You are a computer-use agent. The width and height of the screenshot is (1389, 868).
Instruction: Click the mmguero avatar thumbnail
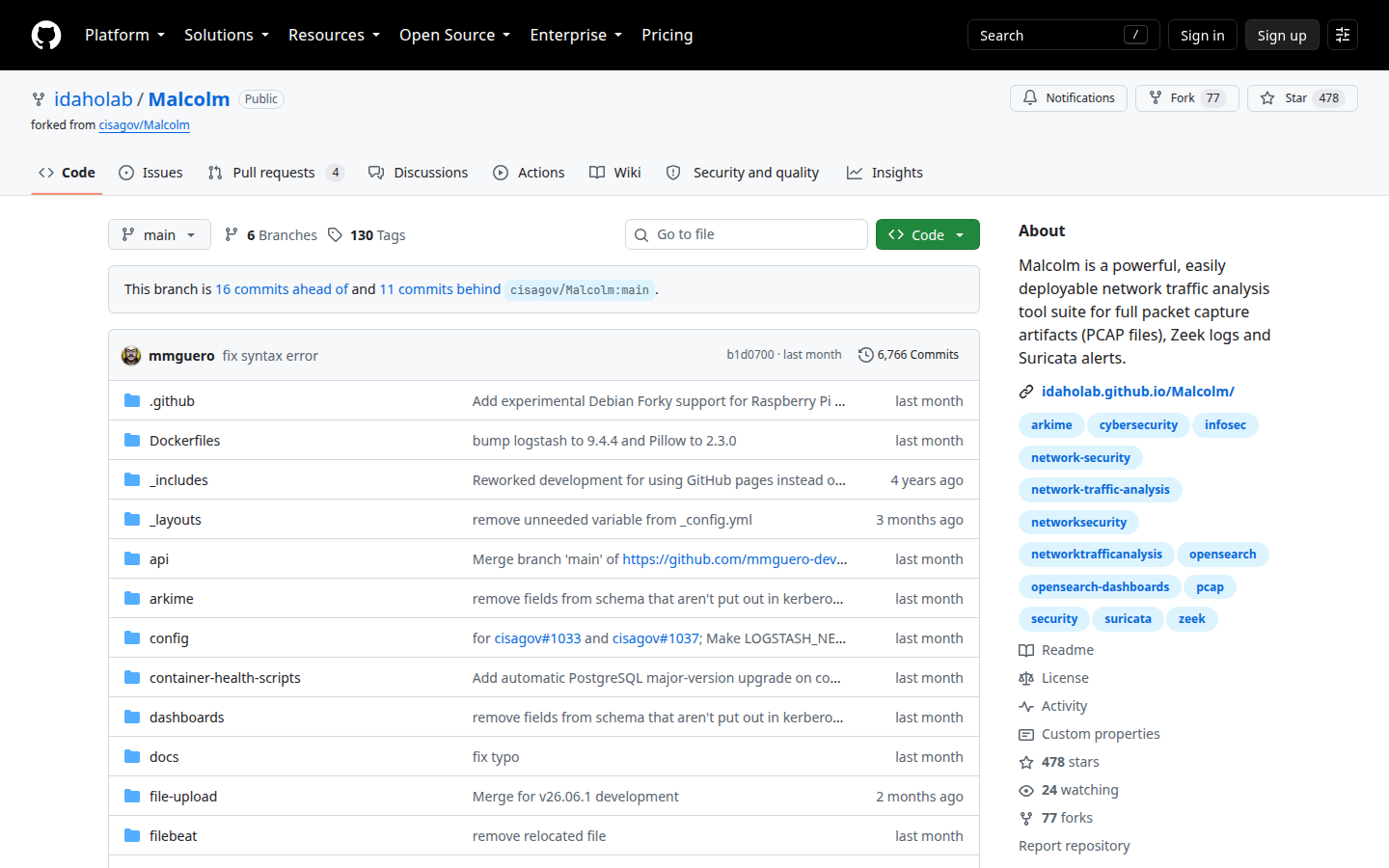click(131, 355)
